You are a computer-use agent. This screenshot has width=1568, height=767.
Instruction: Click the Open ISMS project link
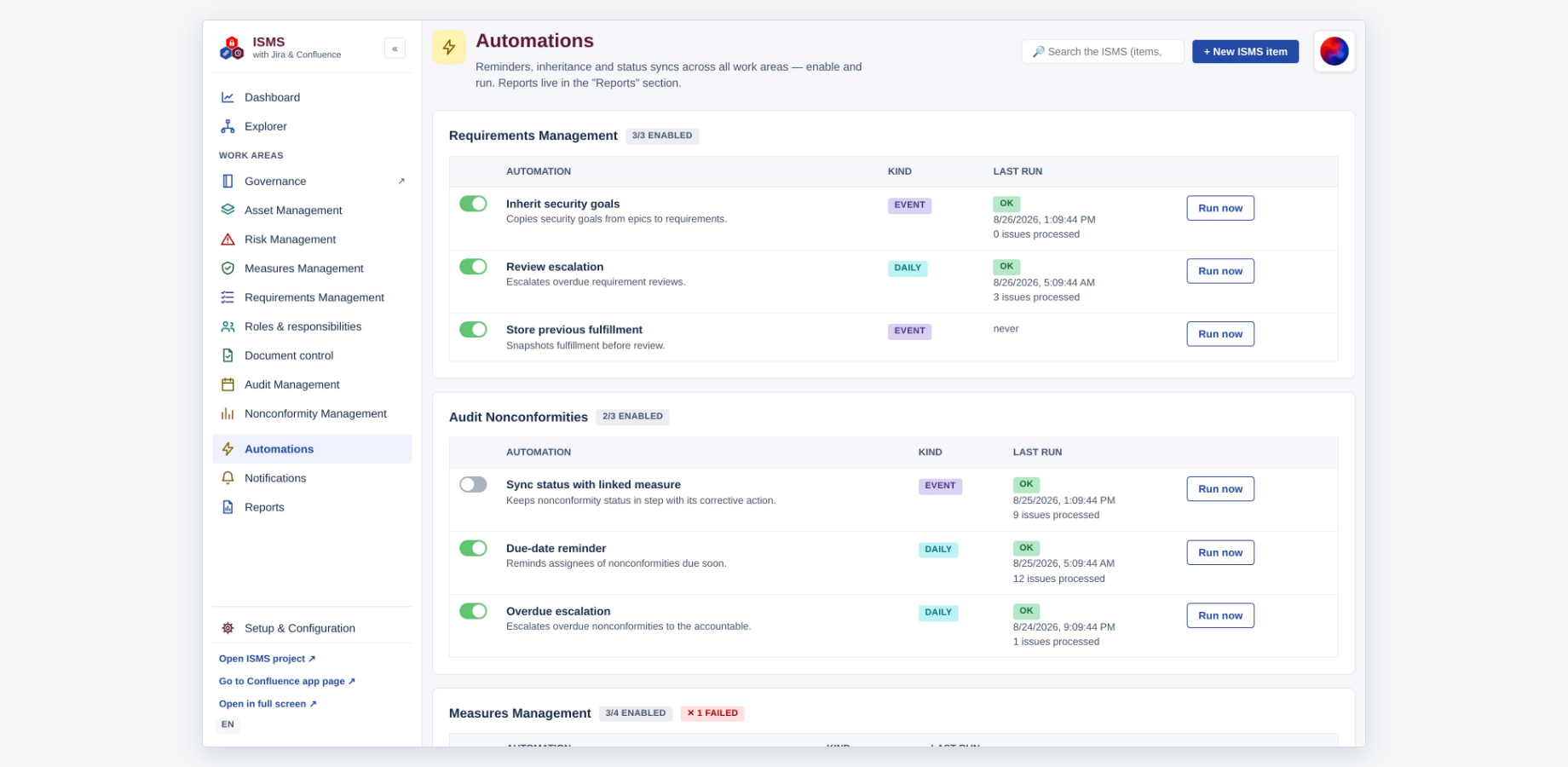267,659
